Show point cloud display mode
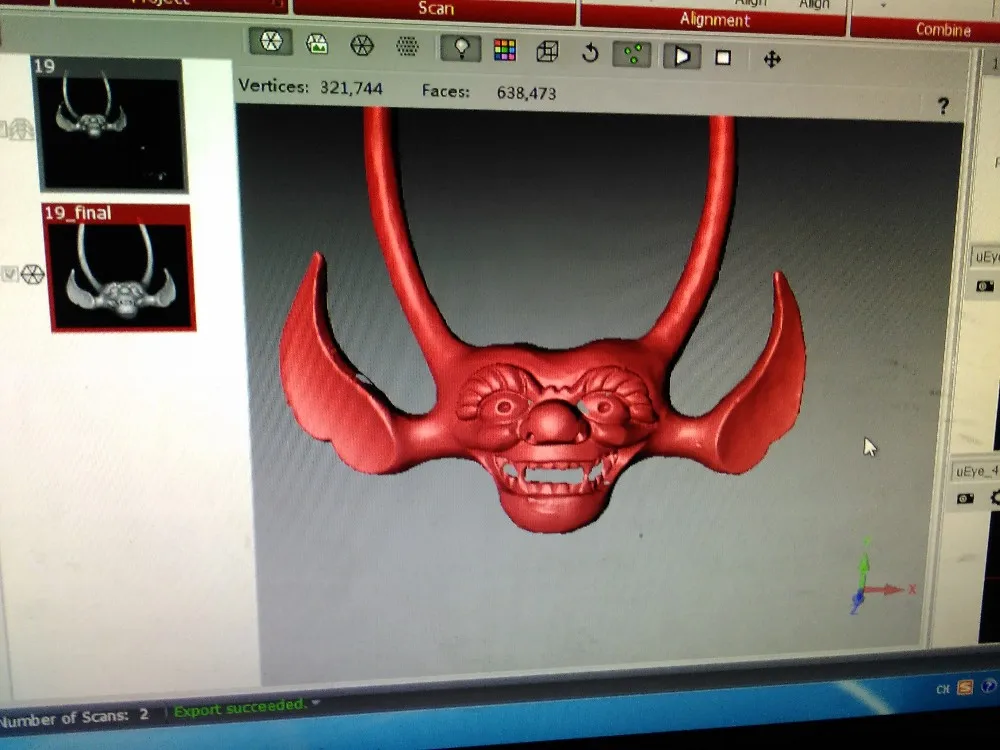The width and height of the screenshot is (1000, 750). pos(407,46)
